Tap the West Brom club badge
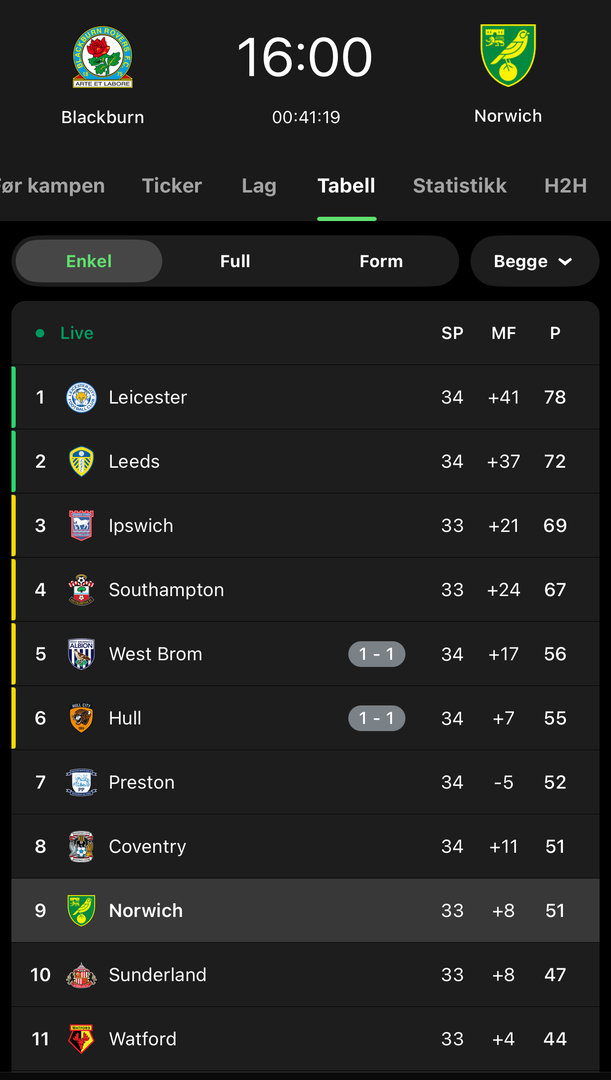The width and height of the screenshot is (611, 1080). (x=81, y=654)
